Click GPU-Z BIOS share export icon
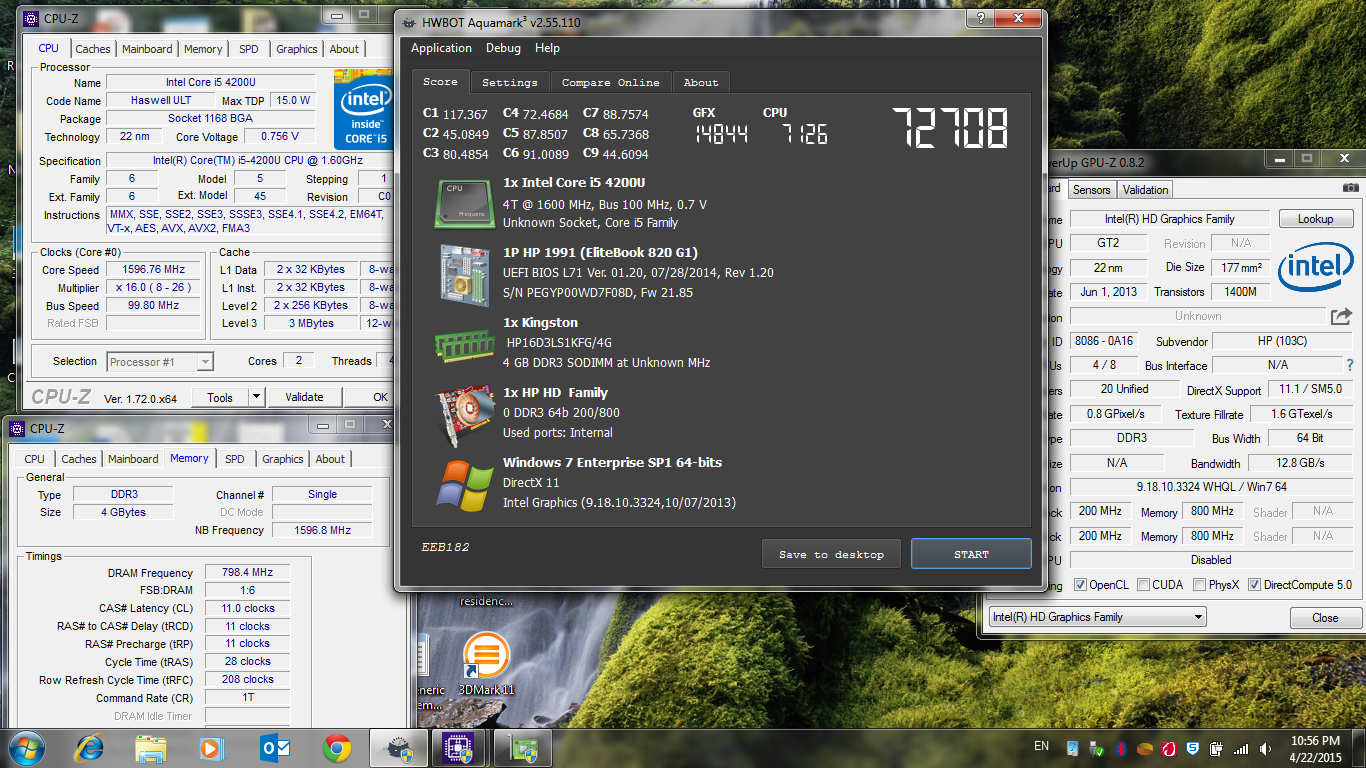This screenshot has height=768, width=1366. (x=1341, y=316)
